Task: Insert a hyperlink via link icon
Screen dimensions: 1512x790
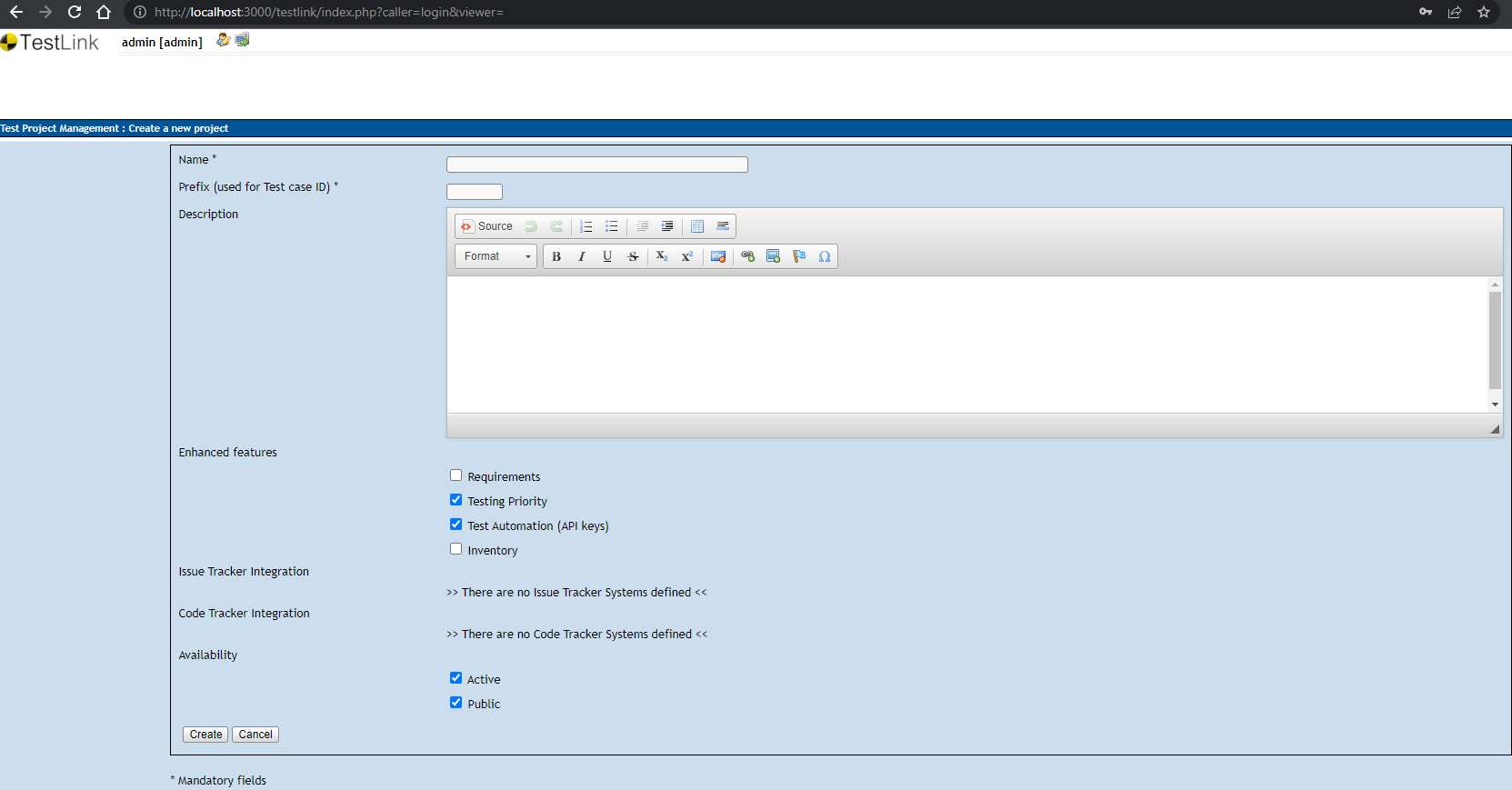Action: (747, 256)
